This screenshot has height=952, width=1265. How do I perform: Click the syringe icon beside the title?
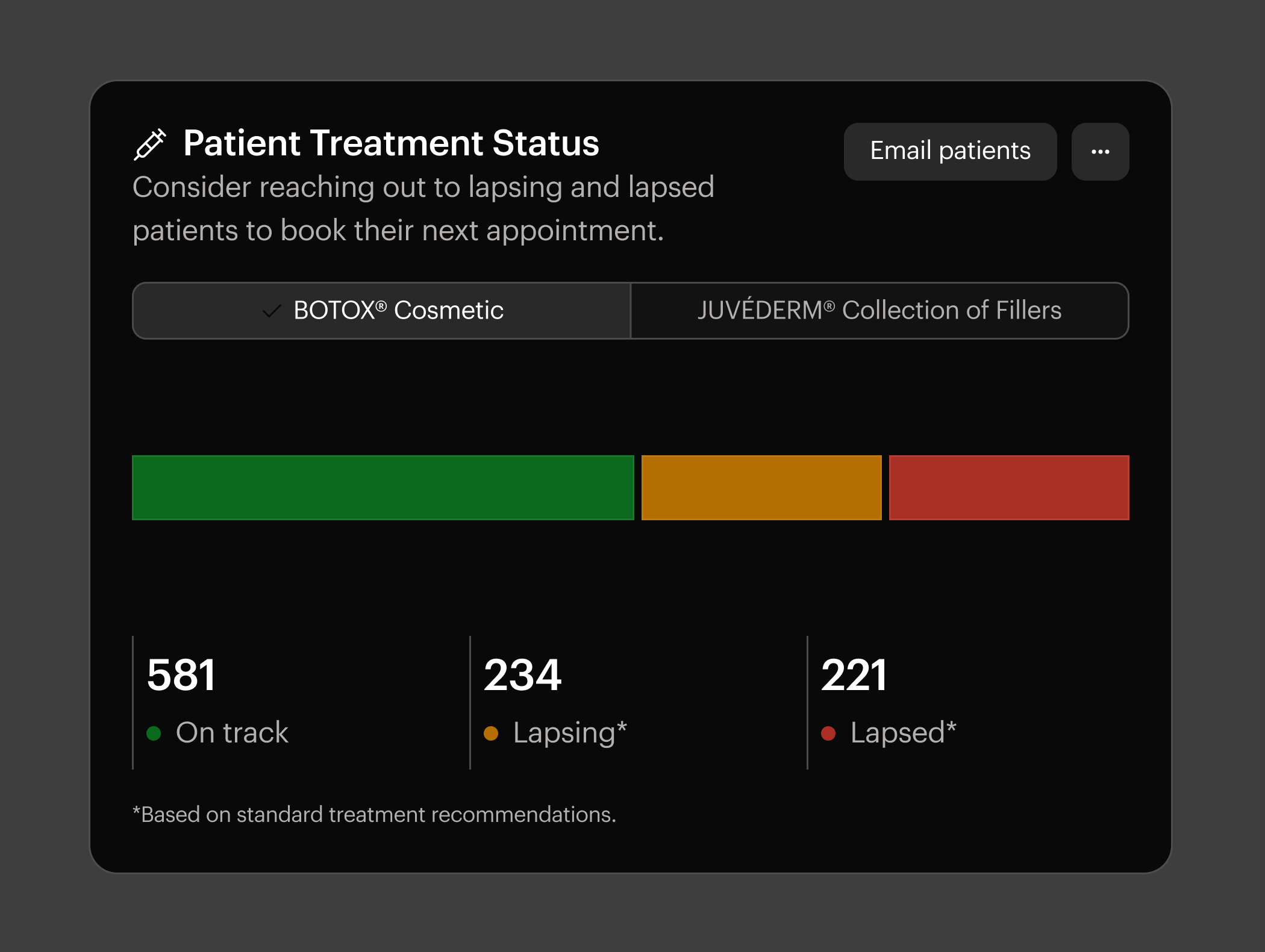coord(149,145)
